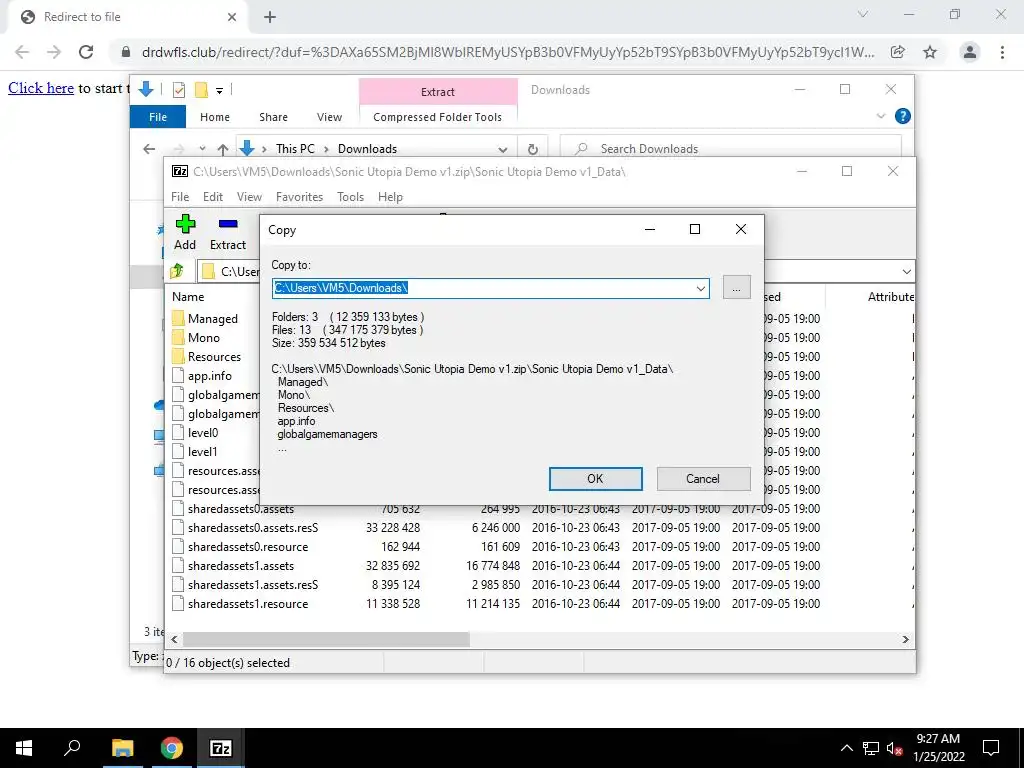
Task: Click Explorer's refresh icon
Action: (x=533, y=149)
